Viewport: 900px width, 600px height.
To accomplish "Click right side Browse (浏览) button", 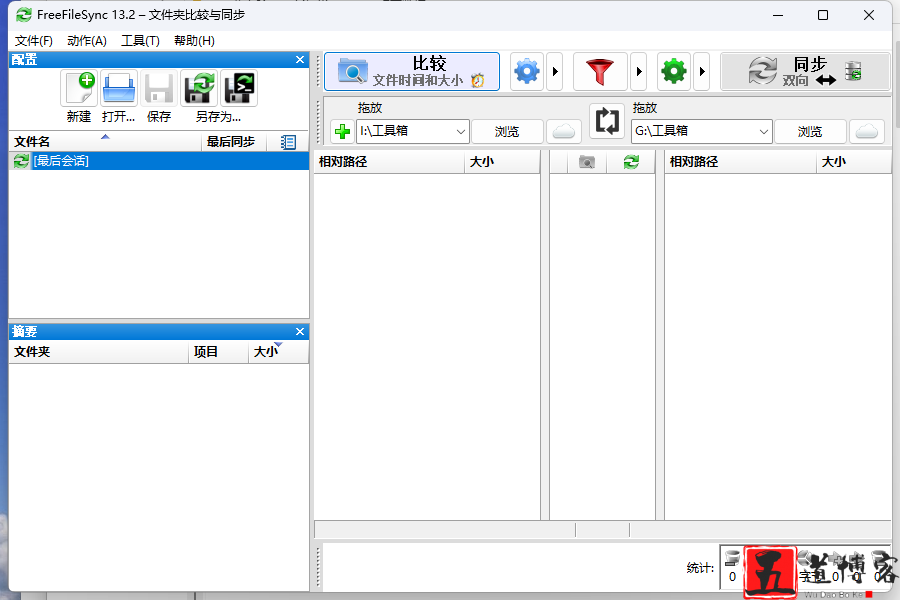I will pyautogui.click(x=810, y=131).
